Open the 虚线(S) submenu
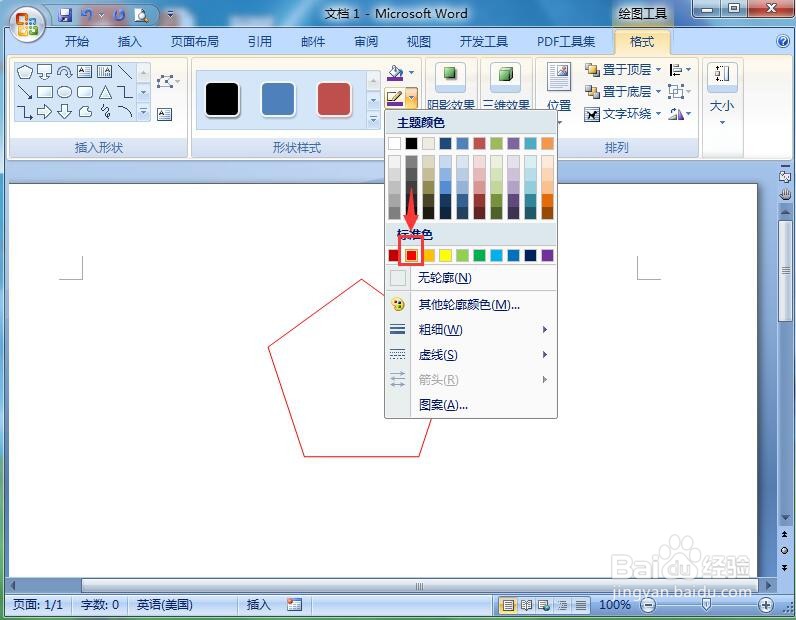This screenshot has height=620, width=796. (x=471, y=354)
